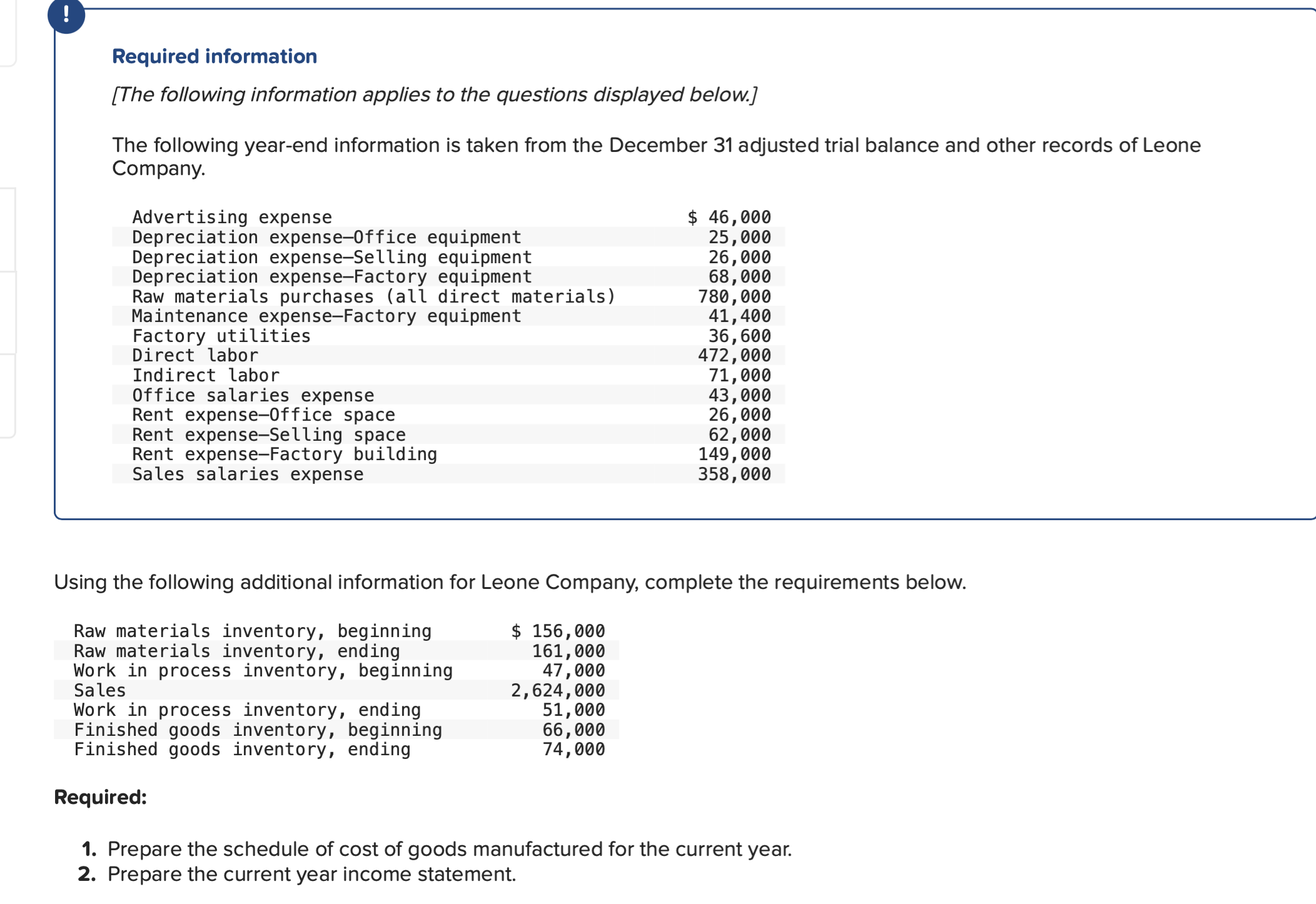Click the Factory utilities row label
The image size is (1316, 904).
[221, 336]
